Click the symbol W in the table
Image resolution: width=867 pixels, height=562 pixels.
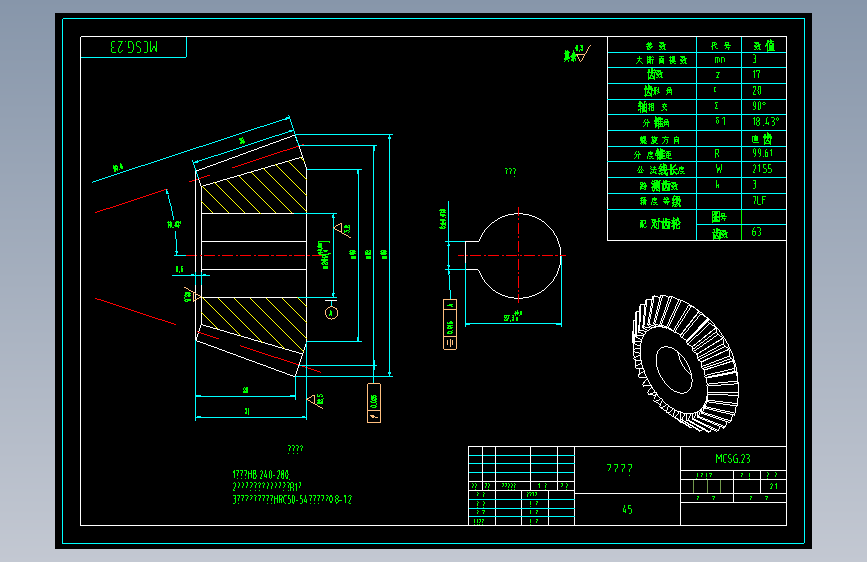click(718, 169)
